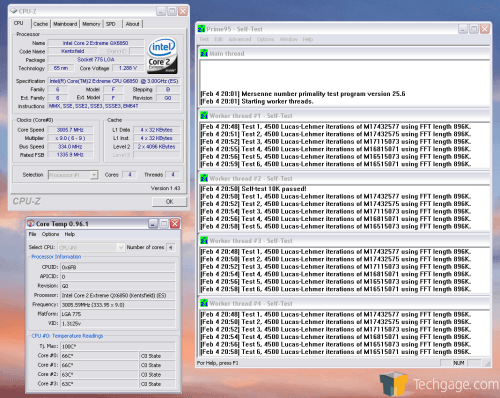Viewport: 500px width, 398px height.
Task: Click the OK button in CPU-Z
Action: [169, 202]
